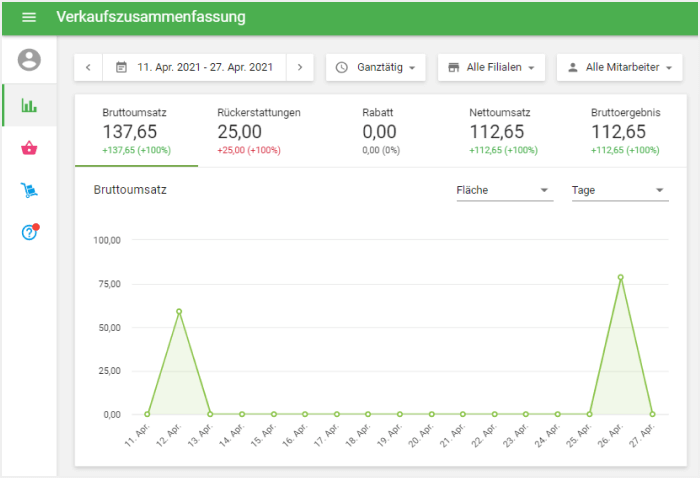Expand the Alle Mitarbeiter dropdown
This screenshot has height=478, width=700.
(619, 67)
